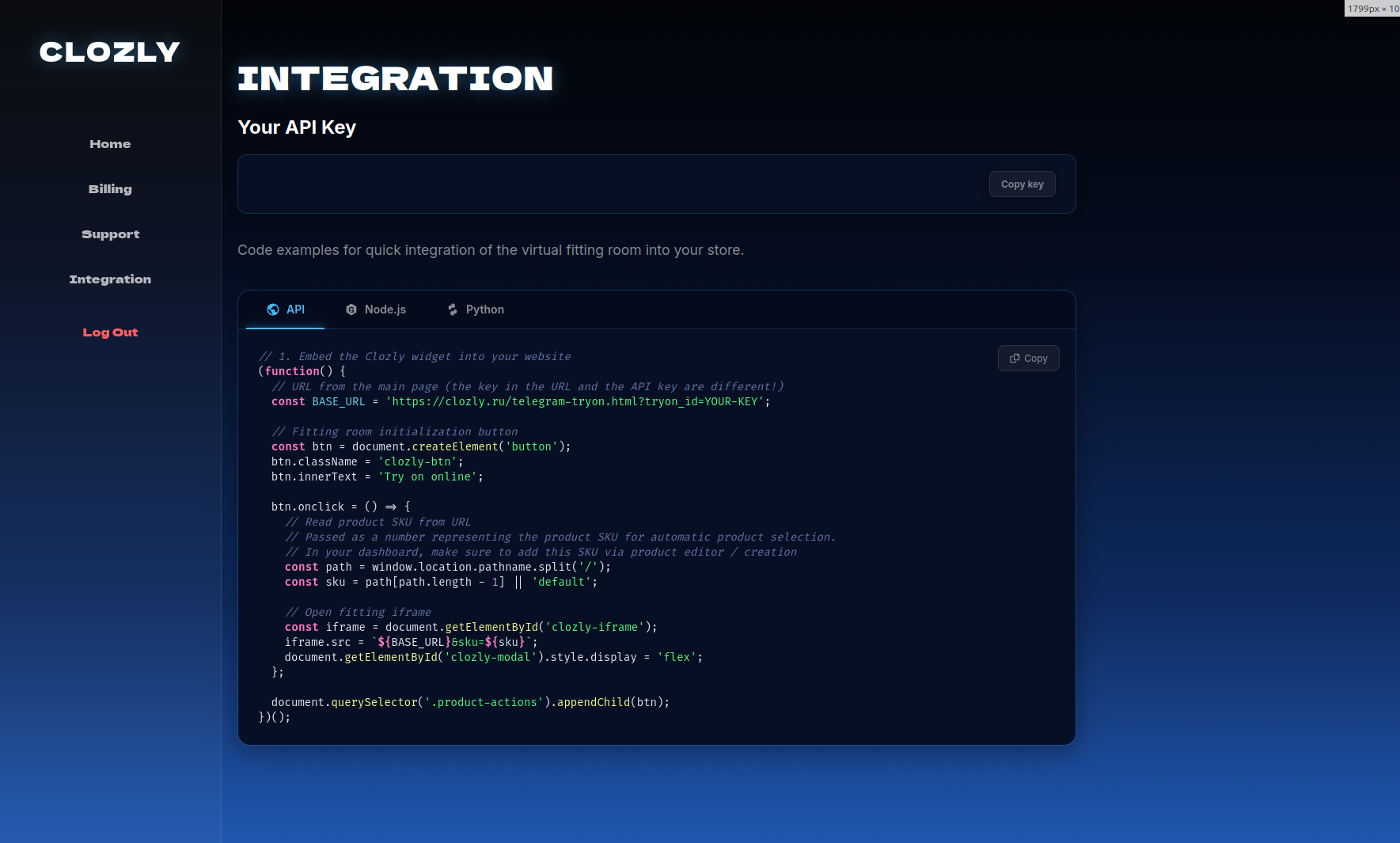Click the line 'iframe.src = `${BASE_URL}&sku=${sku}`'
The height and width of the screenshot is (843, 1400).
click(x=411, y=642)
